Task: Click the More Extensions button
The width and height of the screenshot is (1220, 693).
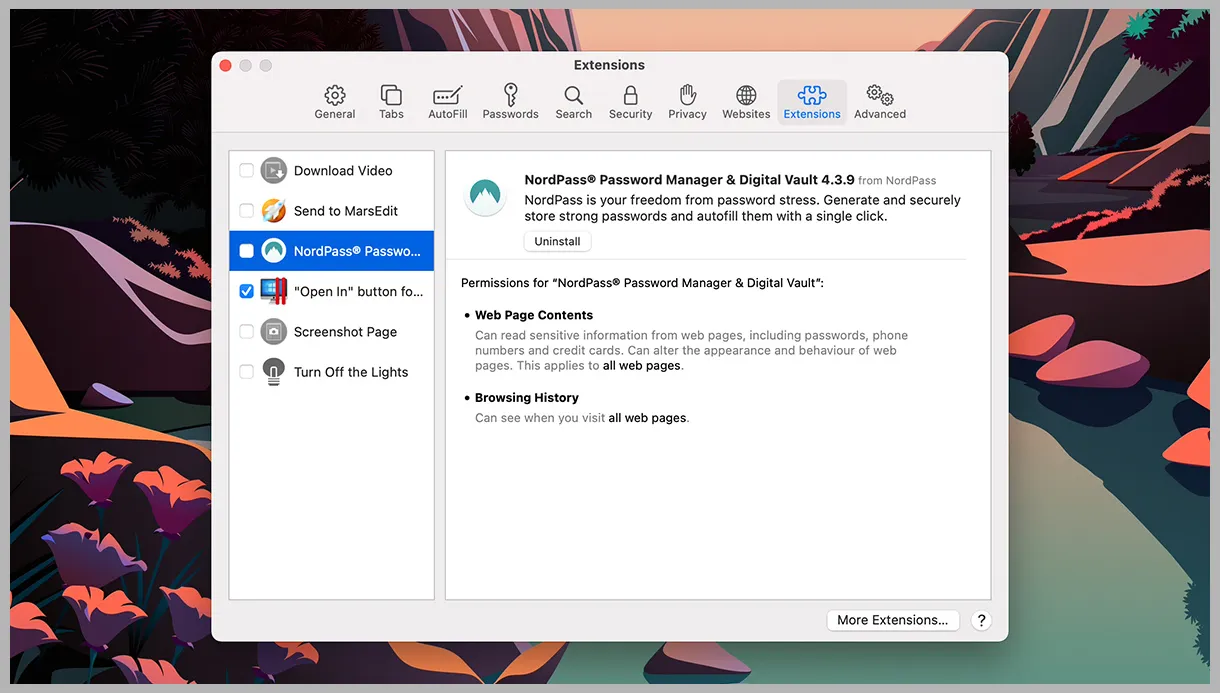Action: (892, 620)
